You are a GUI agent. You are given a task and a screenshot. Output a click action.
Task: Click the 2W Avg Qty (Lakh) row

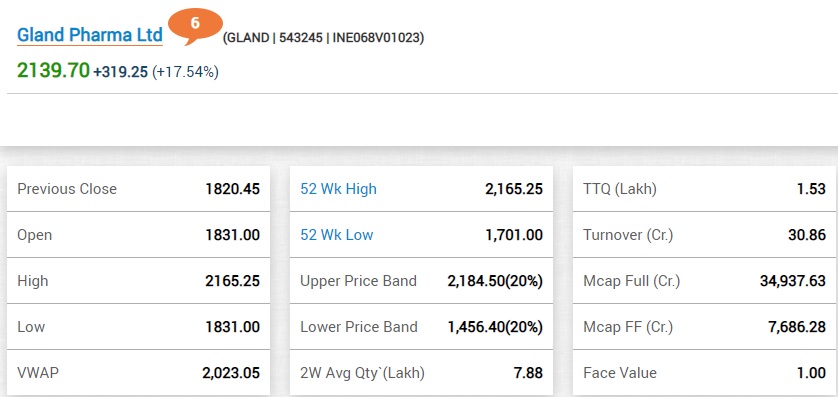click(x=421, y=373)
